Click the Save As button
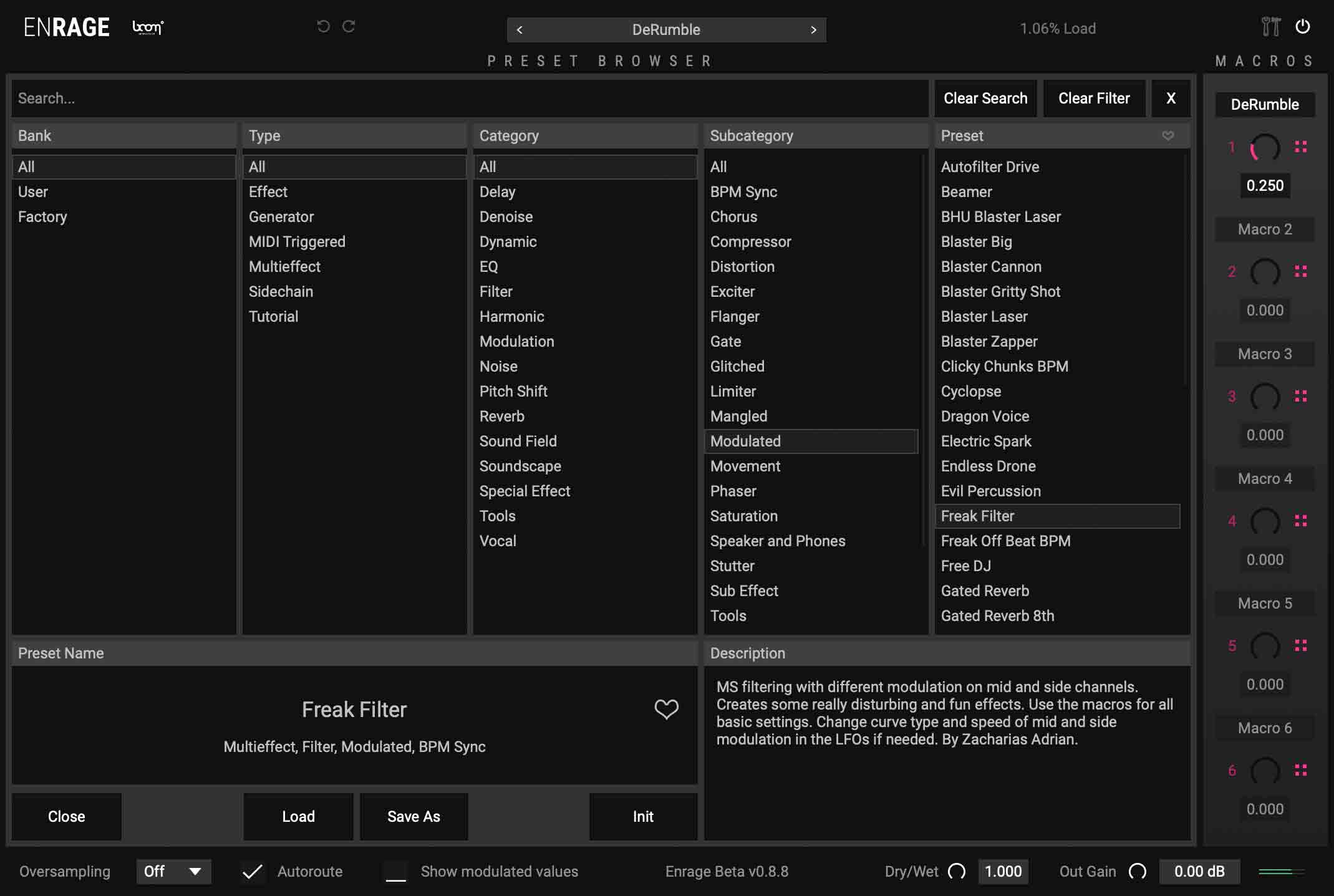The height and width of the screenshot is (896, 1334). click(x=413, y=816)
